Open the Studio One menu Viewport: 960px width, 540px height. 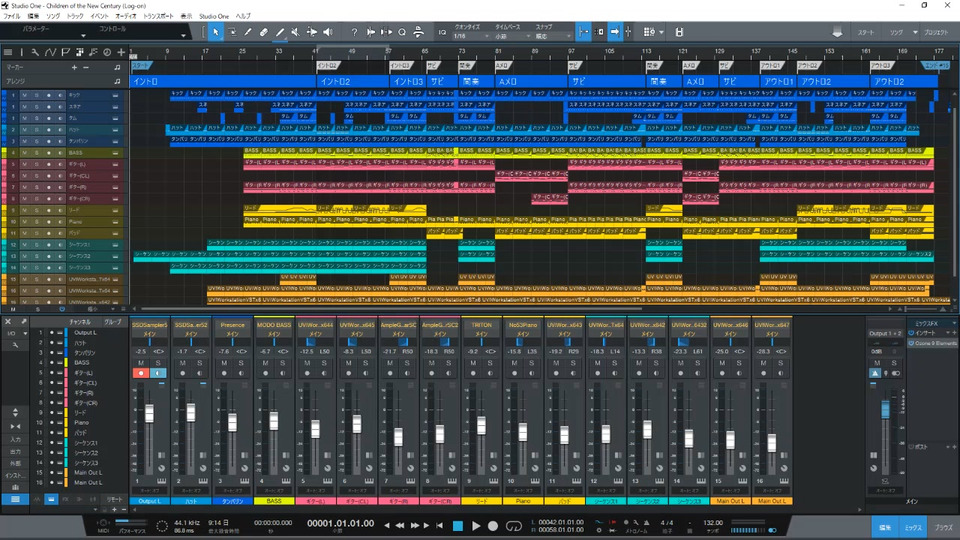(x=214, y=17)
